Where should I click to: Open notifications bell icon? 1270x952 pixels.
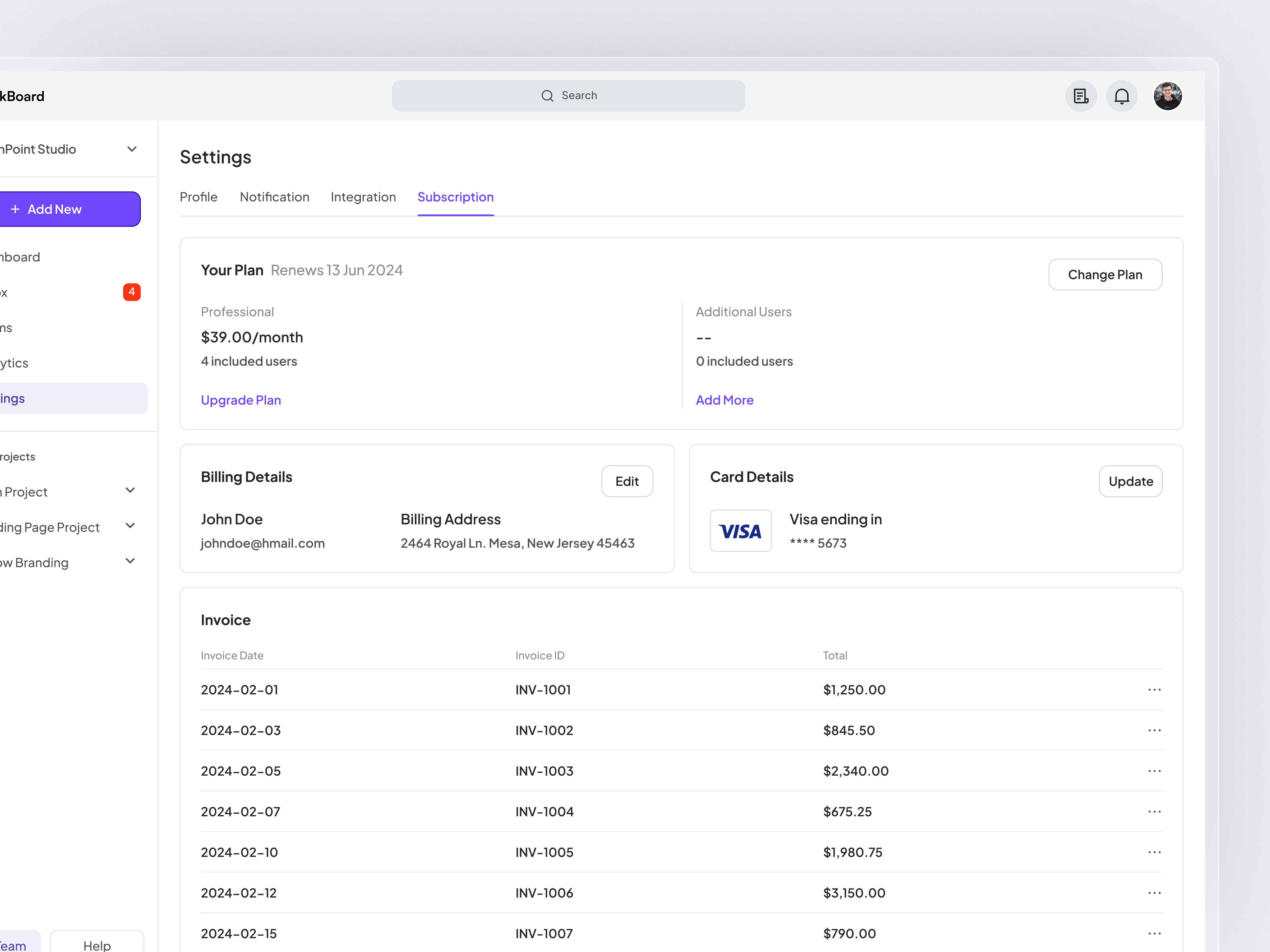click(1122, 96)
